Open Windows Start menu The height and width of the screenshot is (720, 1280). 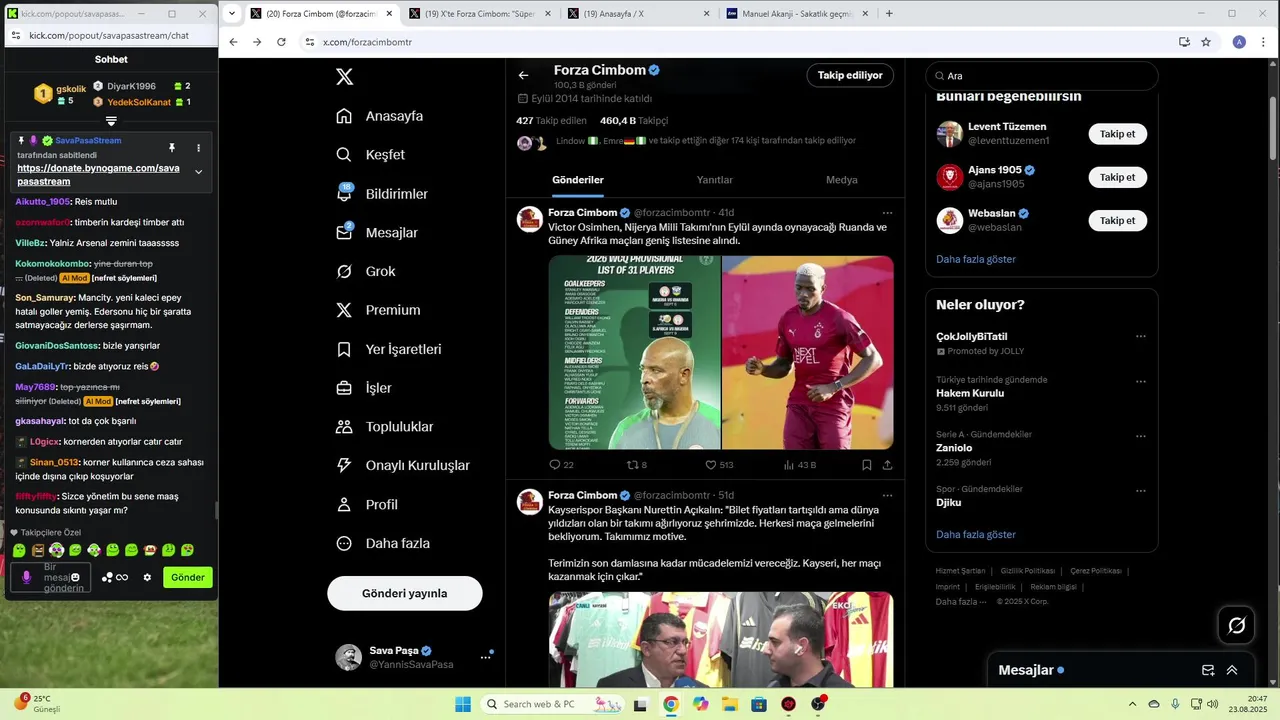(x=463, y=704)
